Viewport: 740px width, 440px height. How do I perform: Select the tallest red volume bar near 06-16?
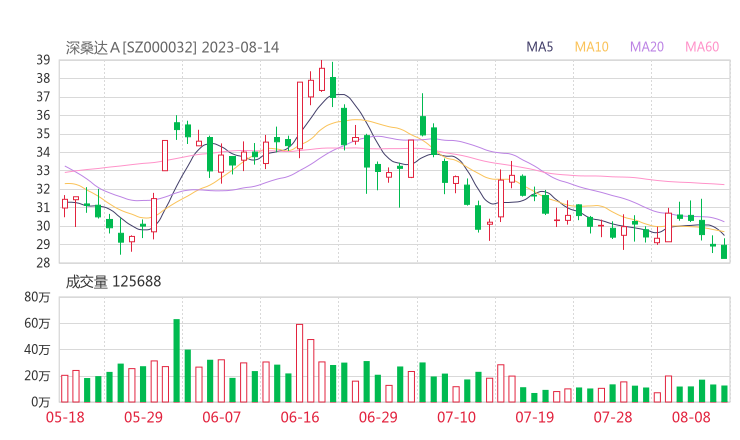pos(300,363)
